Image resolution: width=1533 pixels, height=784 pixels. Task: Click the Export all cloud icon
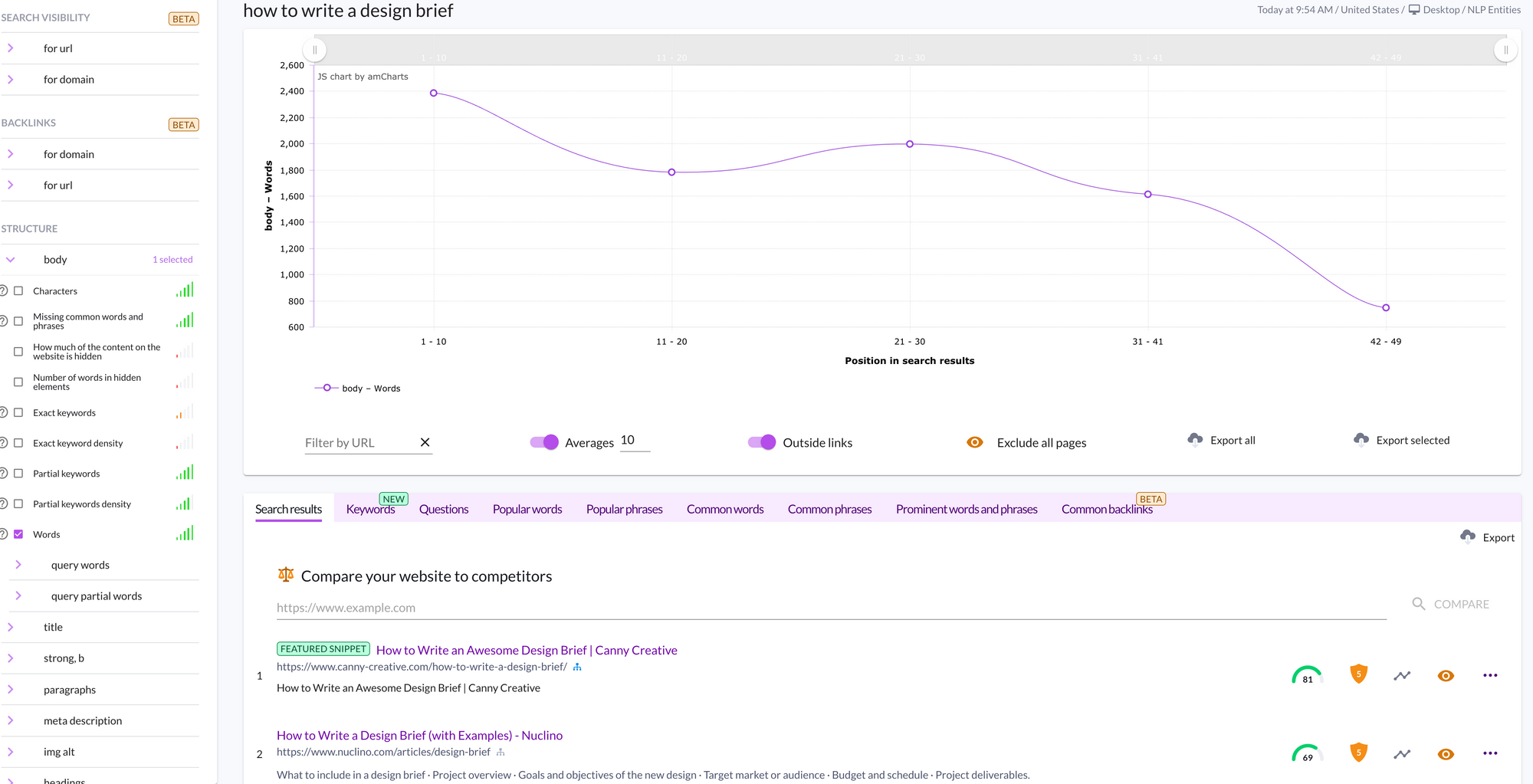pyautogui.click(x=1194, y=440)
